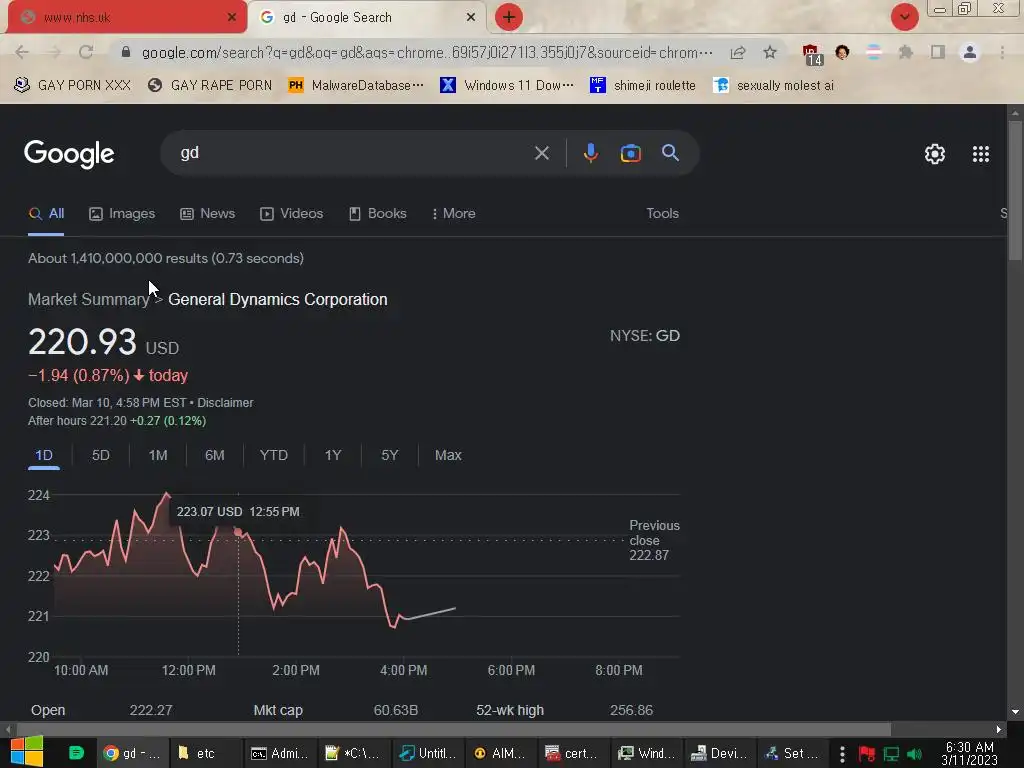Go to Google home via the logo
The width and height of the screenshot is (1024, 768).
[69, 154]
